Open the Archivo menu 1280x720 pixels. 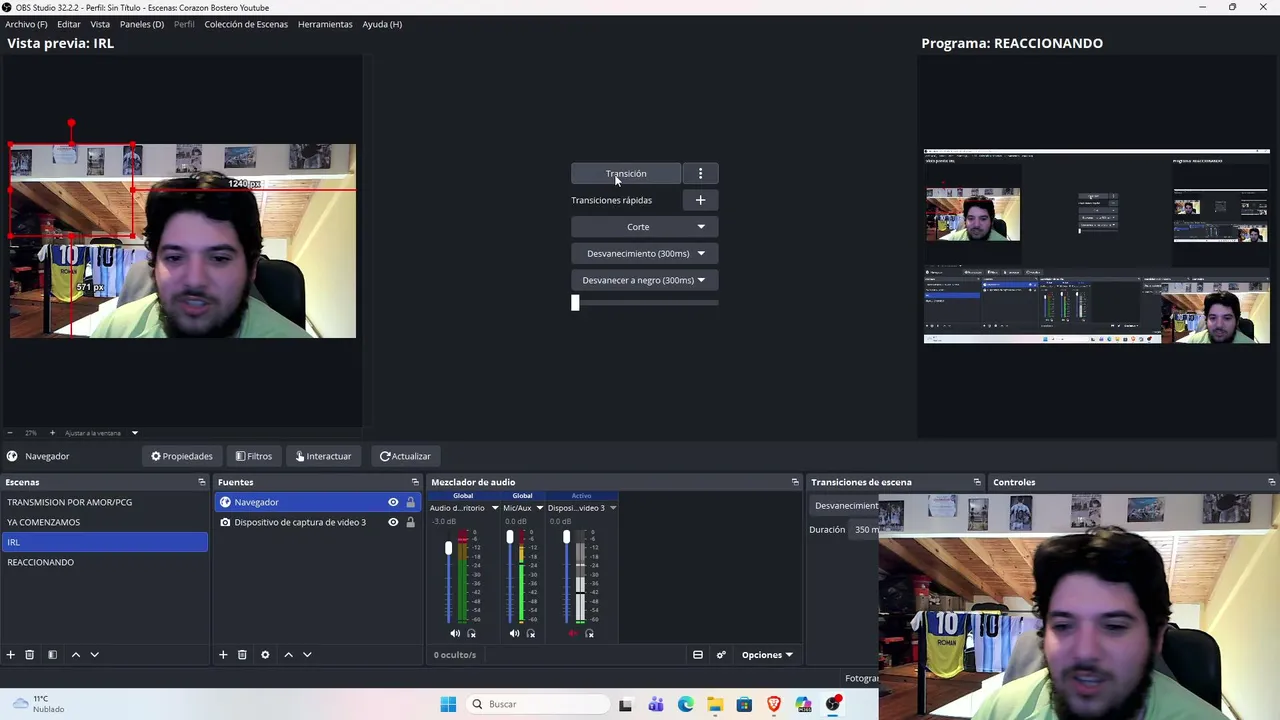pyautogui.click(x=26, y=24)
